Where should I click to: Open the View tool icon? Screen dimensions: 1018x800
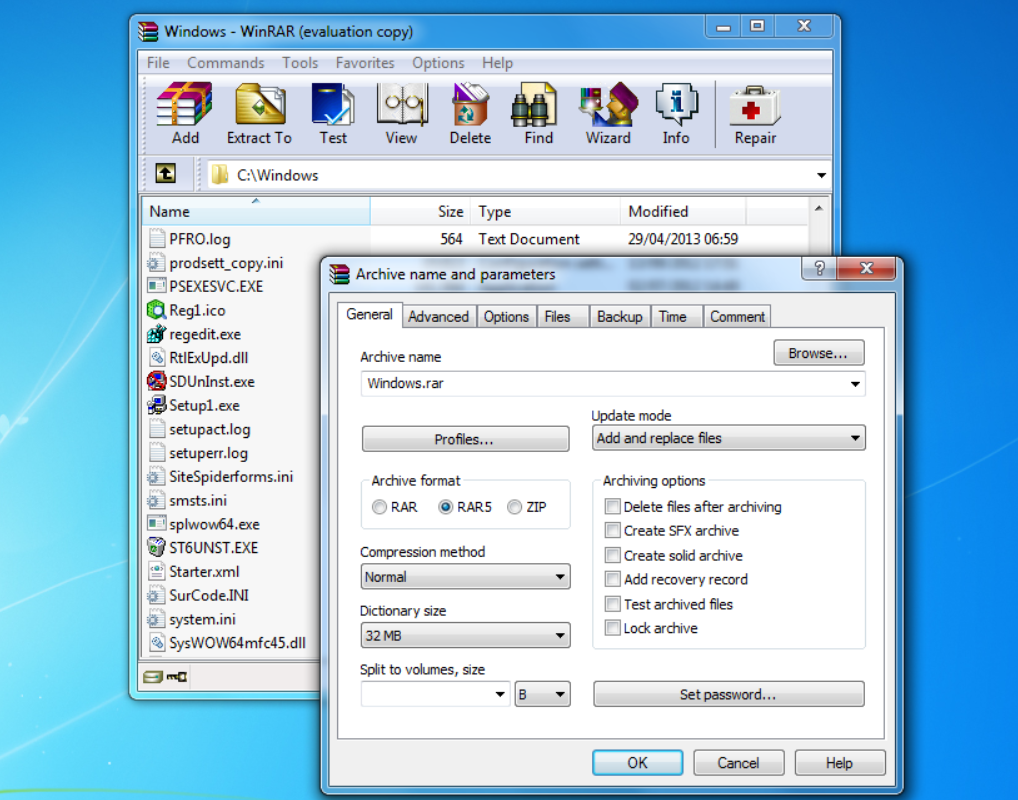pyautogui.click(x=402, y=105)
